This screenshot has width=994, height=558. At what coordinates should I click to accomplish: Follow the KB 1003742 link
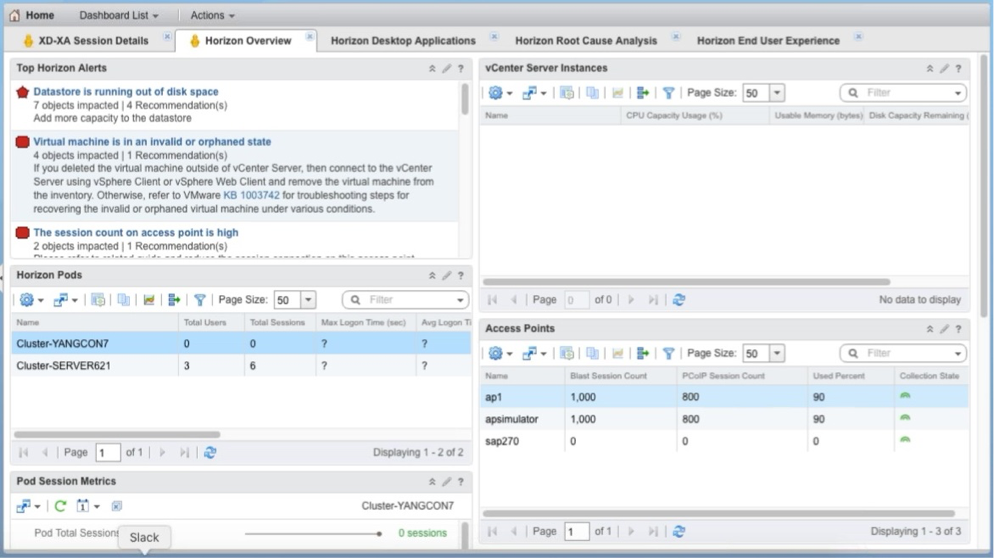[251, 195]
